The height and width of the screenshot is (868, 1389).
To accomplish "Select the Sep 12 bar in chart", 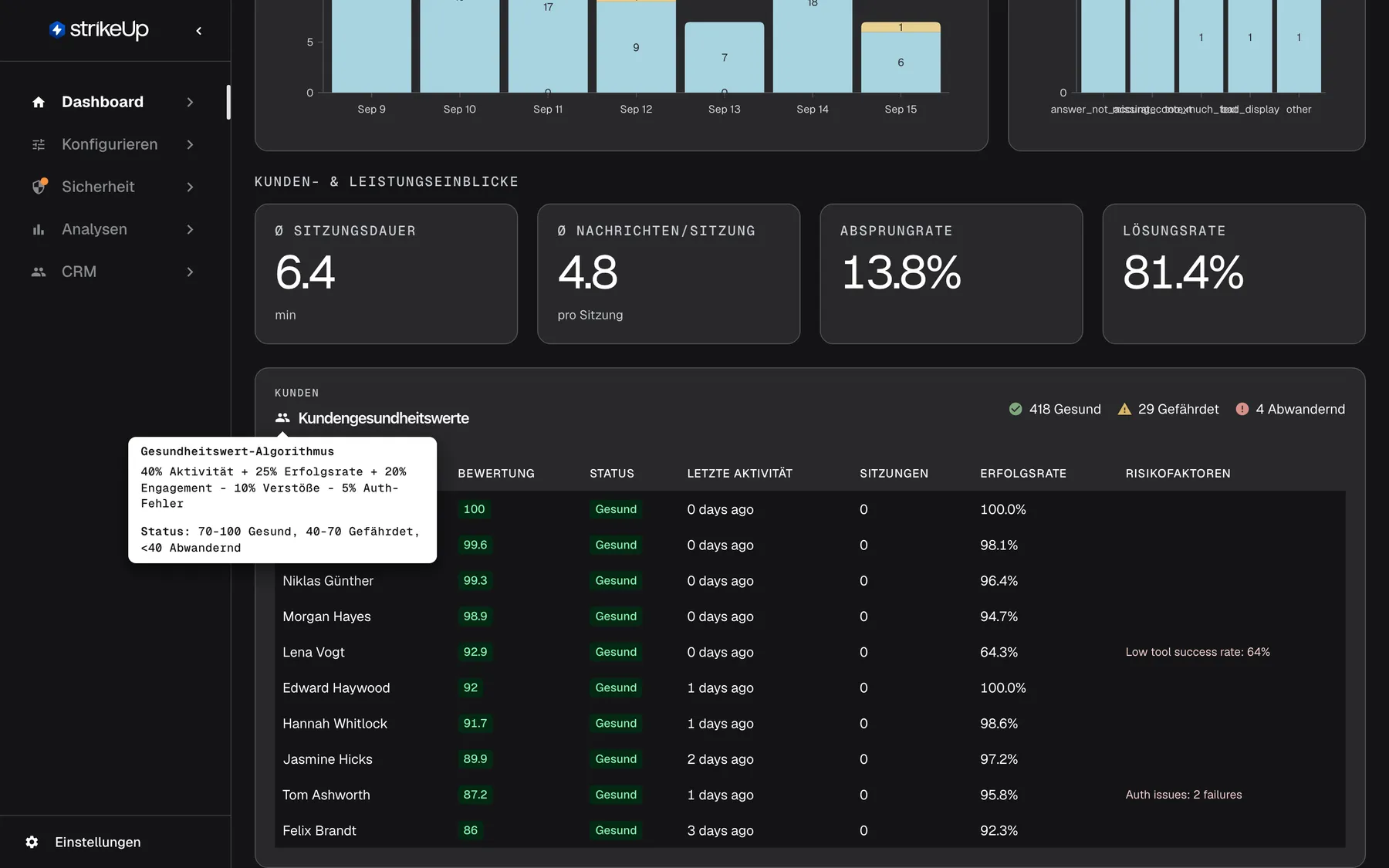I will [x=636, y=46].
